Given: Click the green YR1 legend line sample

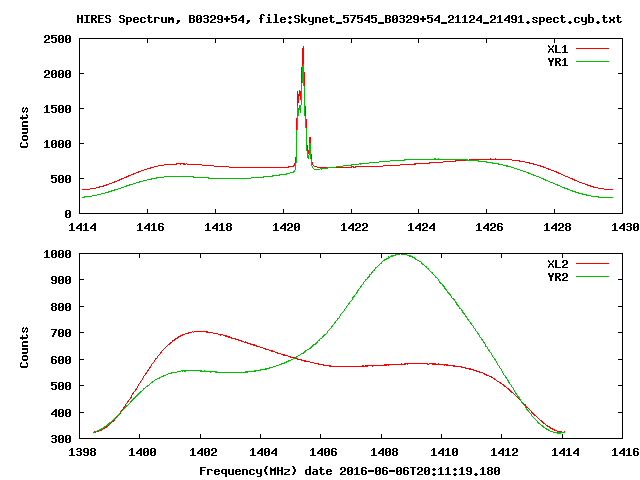Looking at the screenshot, I should [x=592, y=62].
